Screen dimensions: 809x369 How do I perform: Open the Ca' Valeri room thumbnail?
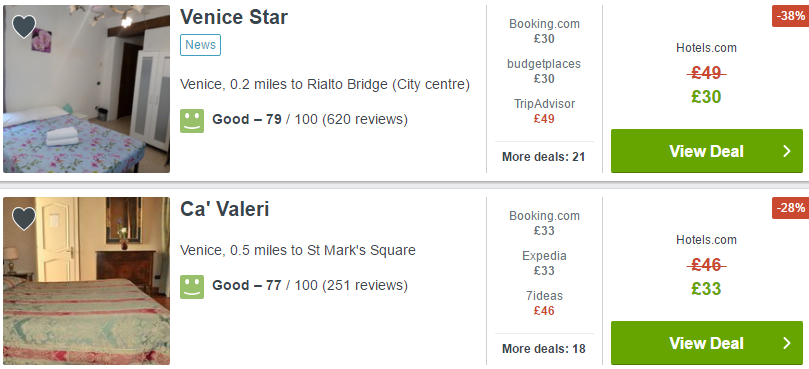coord(86,281)
